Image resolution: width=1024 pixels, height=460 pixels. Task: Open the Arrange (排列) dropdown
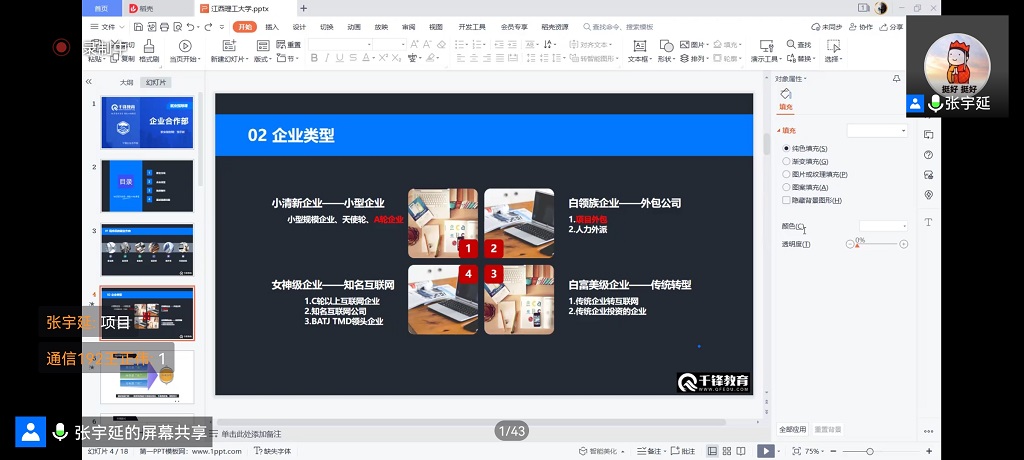tap(695, 58)
